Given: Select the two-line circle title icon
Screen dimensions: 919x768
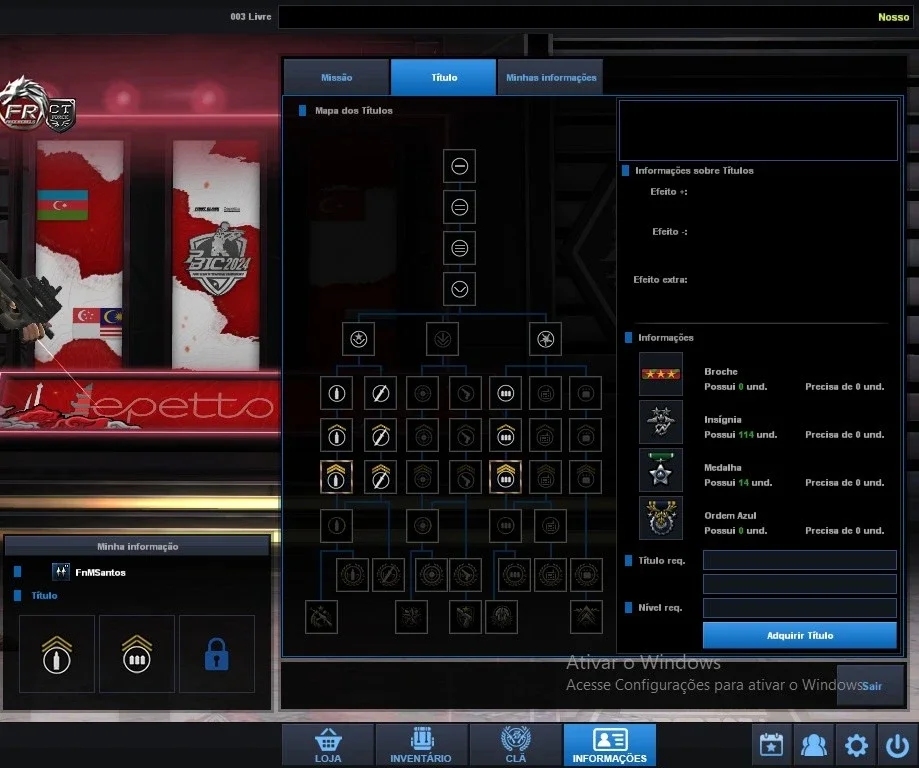Looking at the screenshot, I should click(x=460, y=207).
